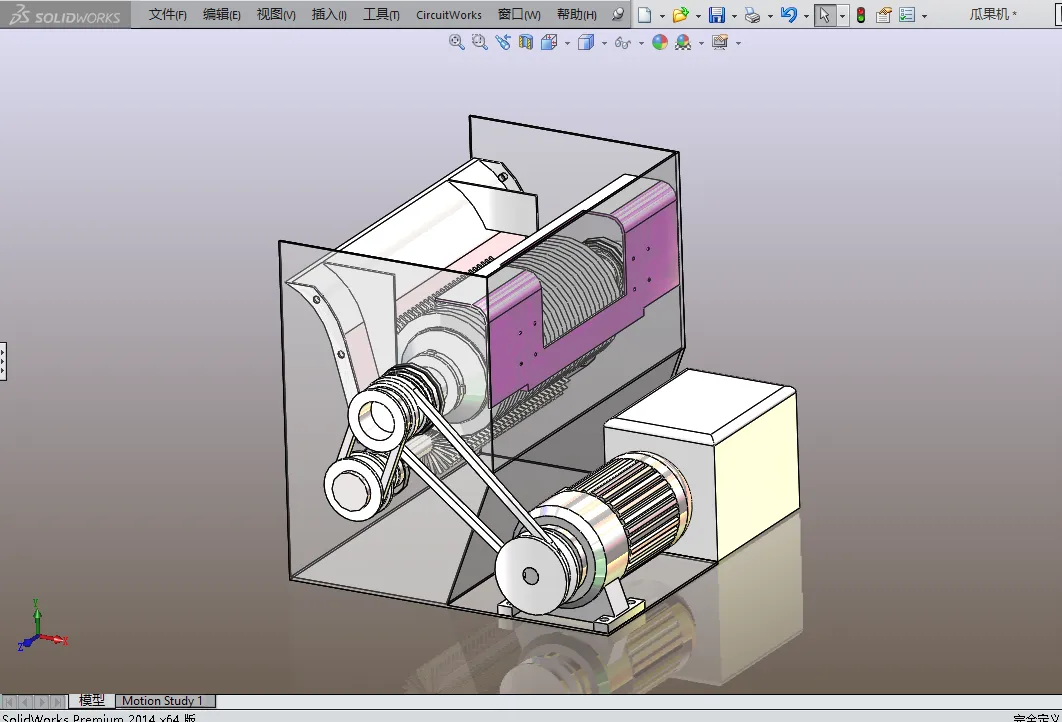Open the 窗口(W) menu
The height and width of the screenshot is (722, 1062).
(519, 14)
